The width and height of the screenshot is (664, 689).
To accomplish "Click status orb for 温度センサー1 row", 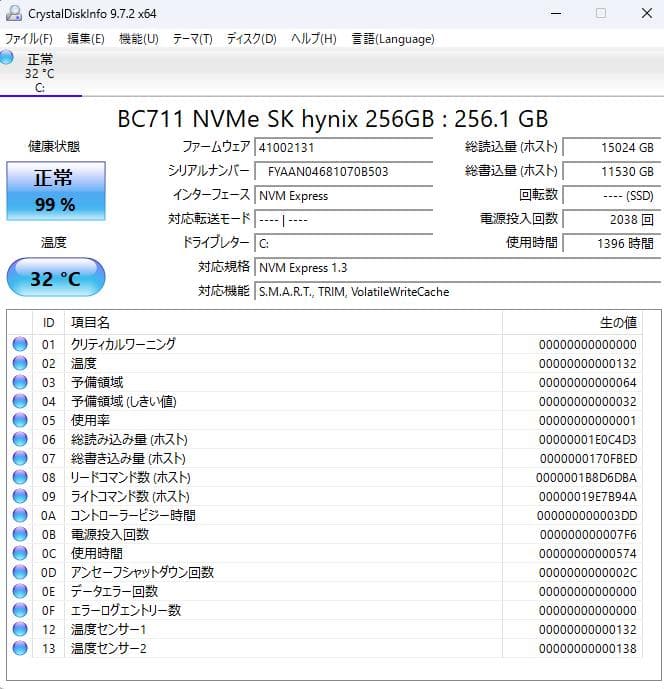I will pyautogui.click(x=20, y=629).
